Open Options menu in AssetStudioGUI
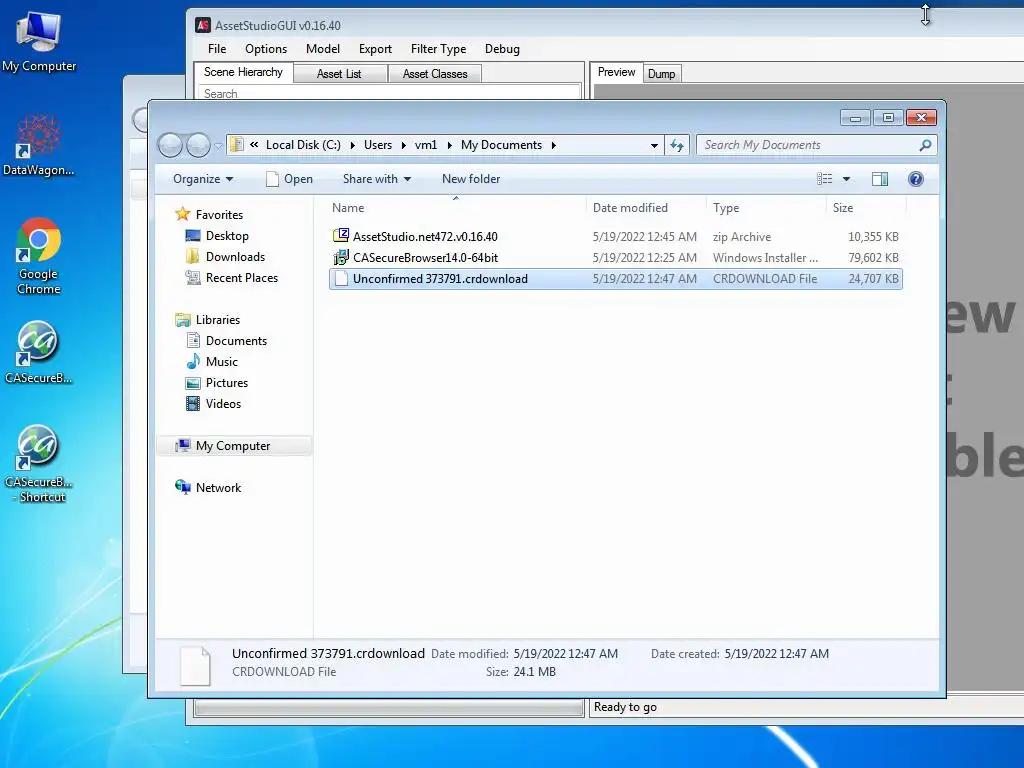The width and height of the screenshot is (1024, 768). (266, 49)
